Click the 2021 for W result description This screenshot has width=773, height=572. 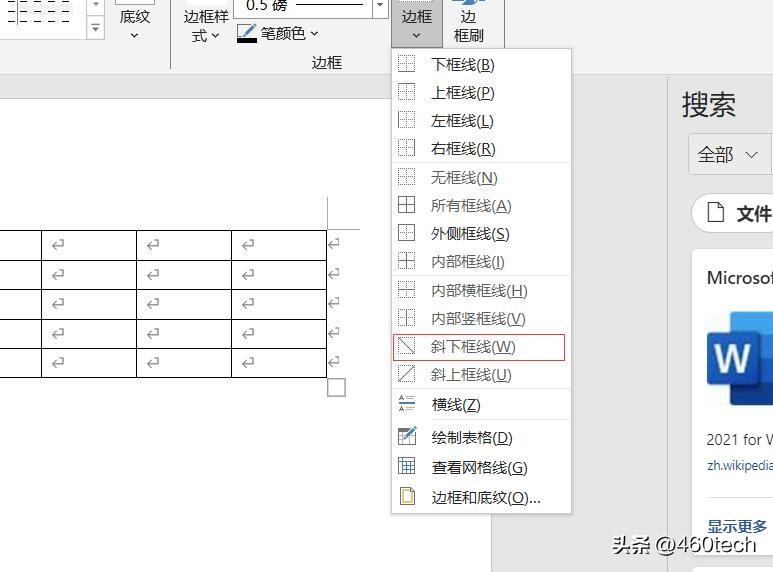[739, 439]
